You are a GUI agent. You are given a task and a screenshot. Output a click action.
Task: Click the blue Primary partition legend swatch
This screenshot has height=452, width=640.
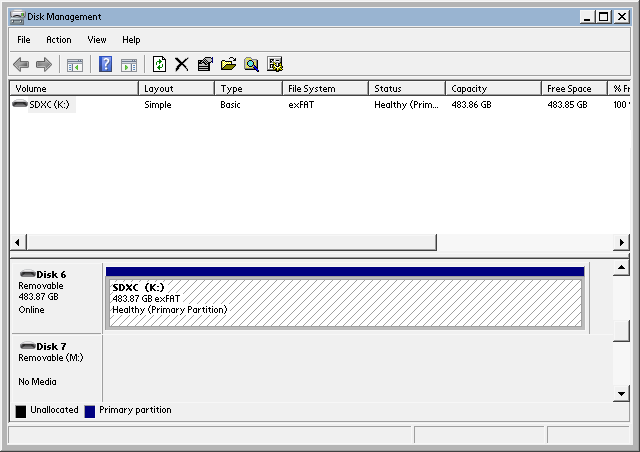coord(90,411)
